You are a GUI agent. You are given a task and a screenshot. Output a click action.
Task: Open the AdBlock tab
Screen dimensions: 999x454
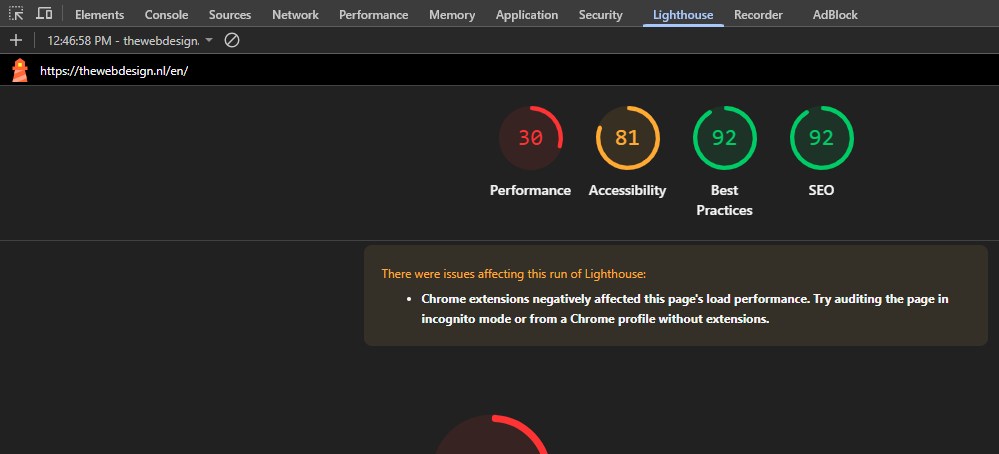[x=835, y=15]
